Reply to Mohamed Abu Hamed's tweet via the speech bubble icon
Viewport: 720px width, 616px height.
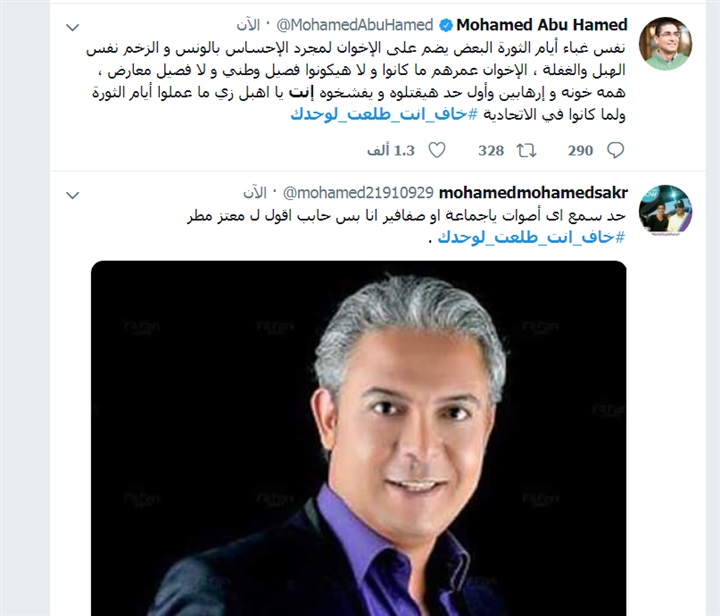[x=615, y=150]
